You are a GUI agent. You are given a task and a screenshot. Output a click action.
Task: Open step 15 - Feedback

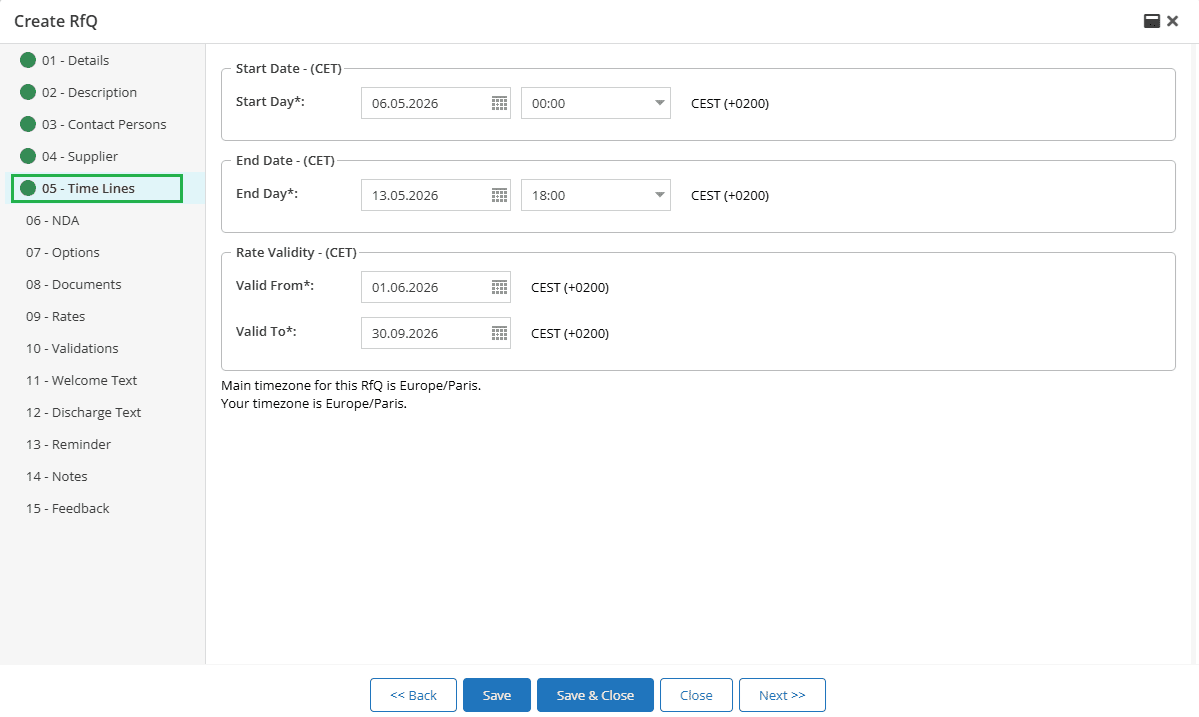(x=67, y=510)
